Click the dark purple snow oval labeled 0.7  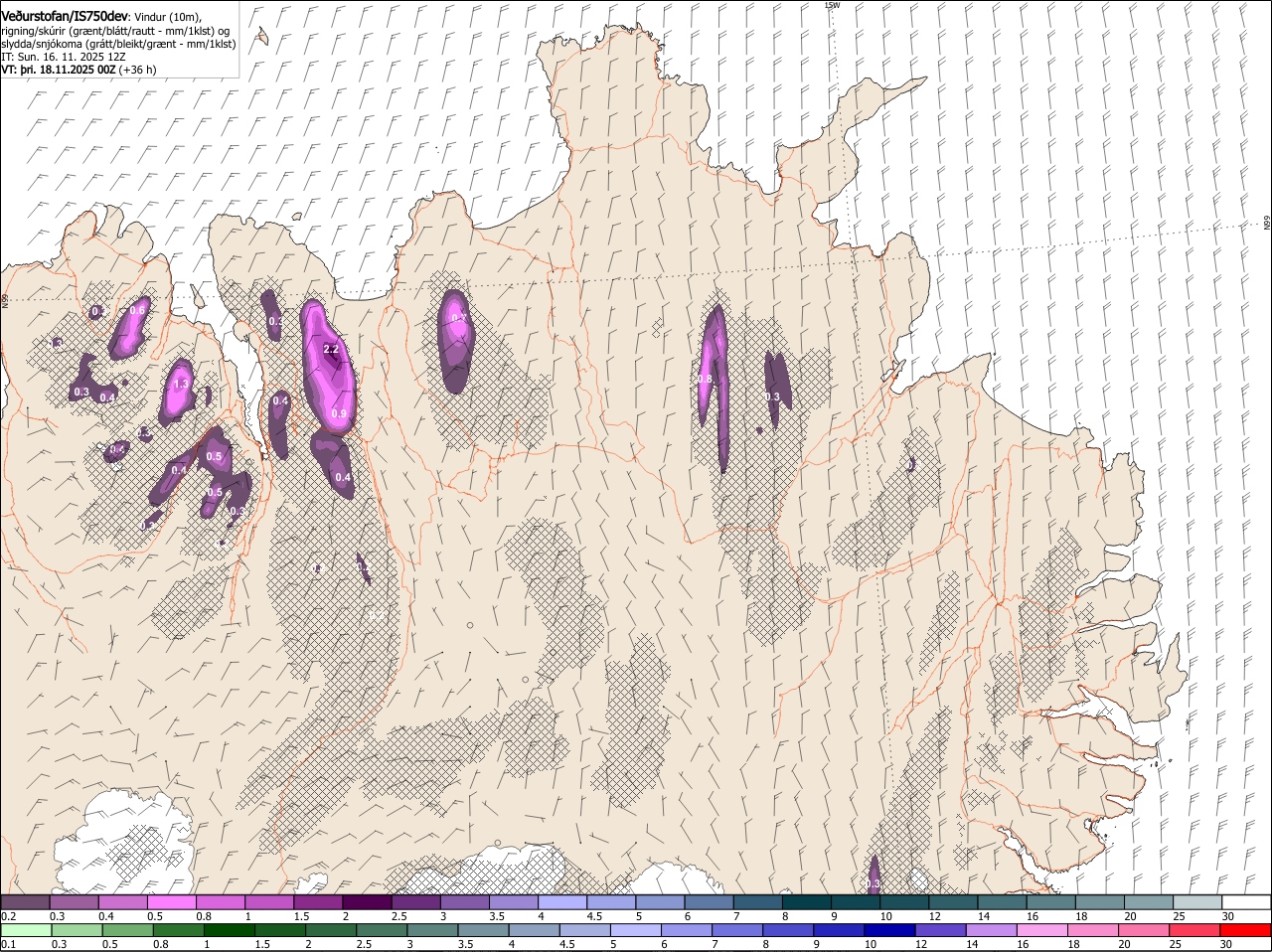[x=455, y=341]
